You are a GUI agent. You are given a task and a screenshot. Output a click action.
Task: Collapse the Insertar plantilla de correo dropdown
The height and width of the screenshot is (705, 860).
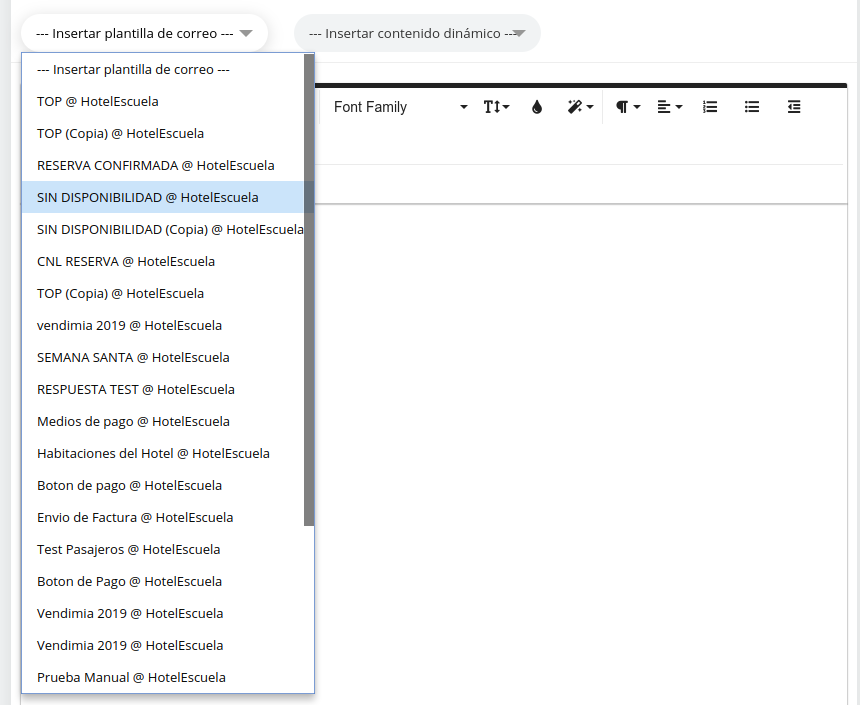(x=144, y=33)
